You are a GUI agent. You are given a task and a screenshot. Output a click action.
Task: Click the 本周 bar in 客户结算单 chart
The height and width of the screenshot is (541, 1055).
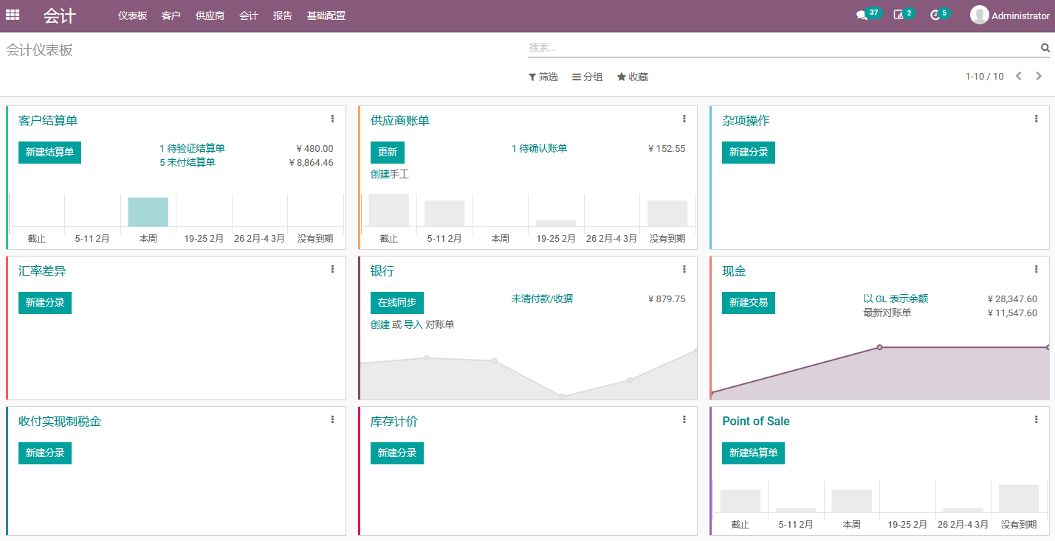[x=148, y=212]
